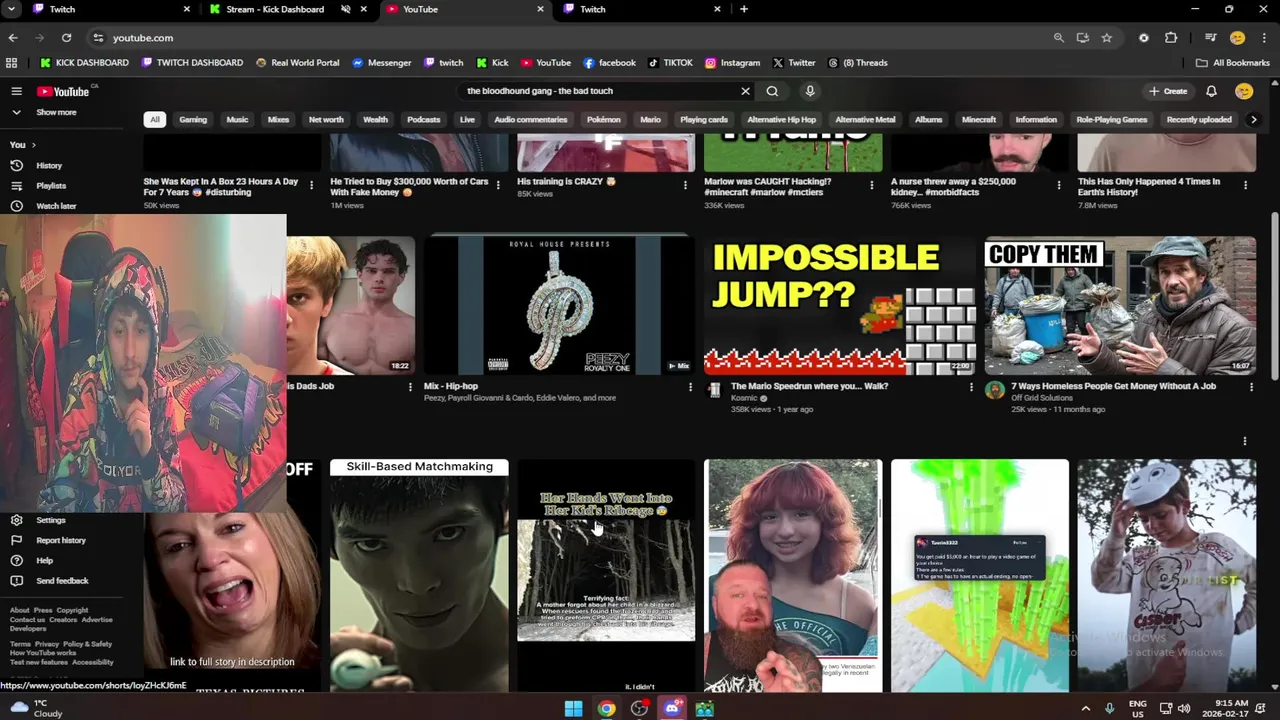Open the Mix - Hip-hop Peezy thumbnail
Screen dimensions: 1280x720
(x=559, y=305)
